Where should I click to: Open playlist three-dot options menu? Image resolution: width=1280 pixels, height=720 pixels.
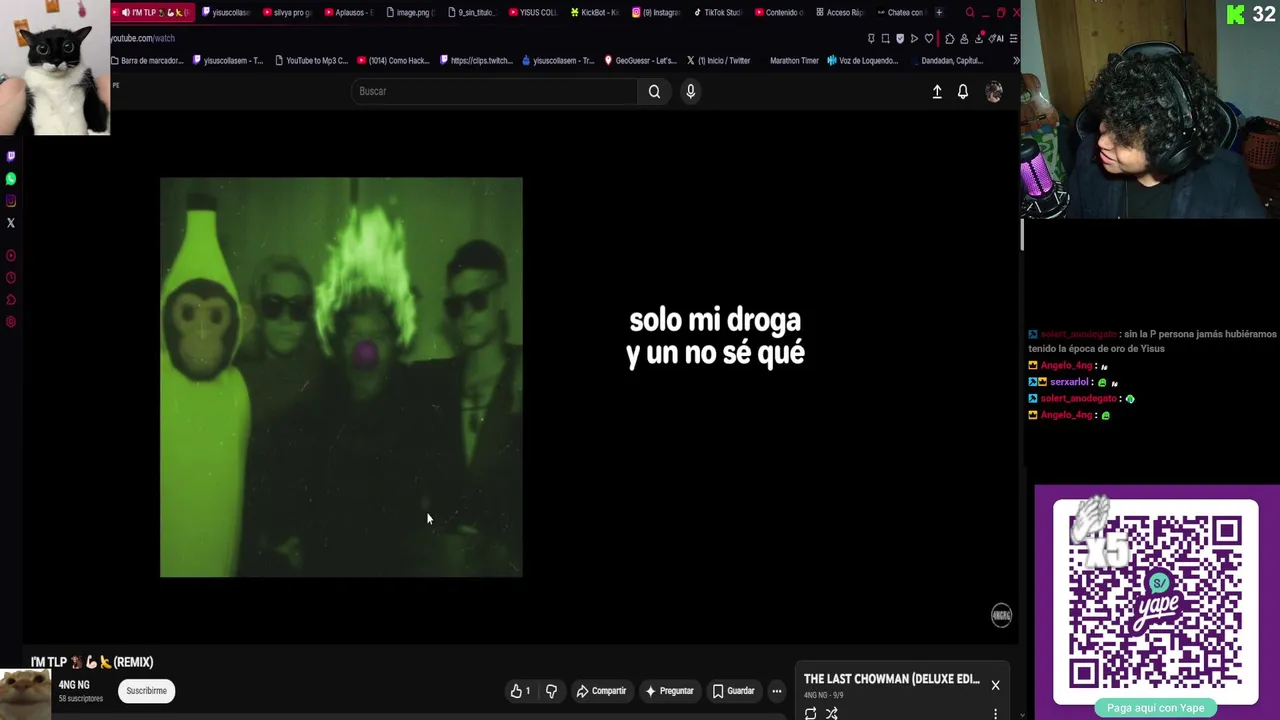(x=995, y=713)
